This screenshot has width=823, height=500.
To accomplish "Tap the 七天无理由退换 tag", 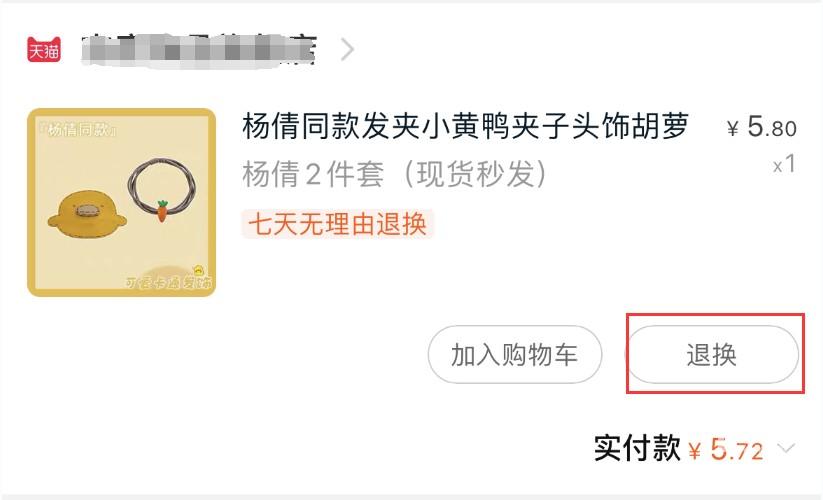I will pos(337,225).
